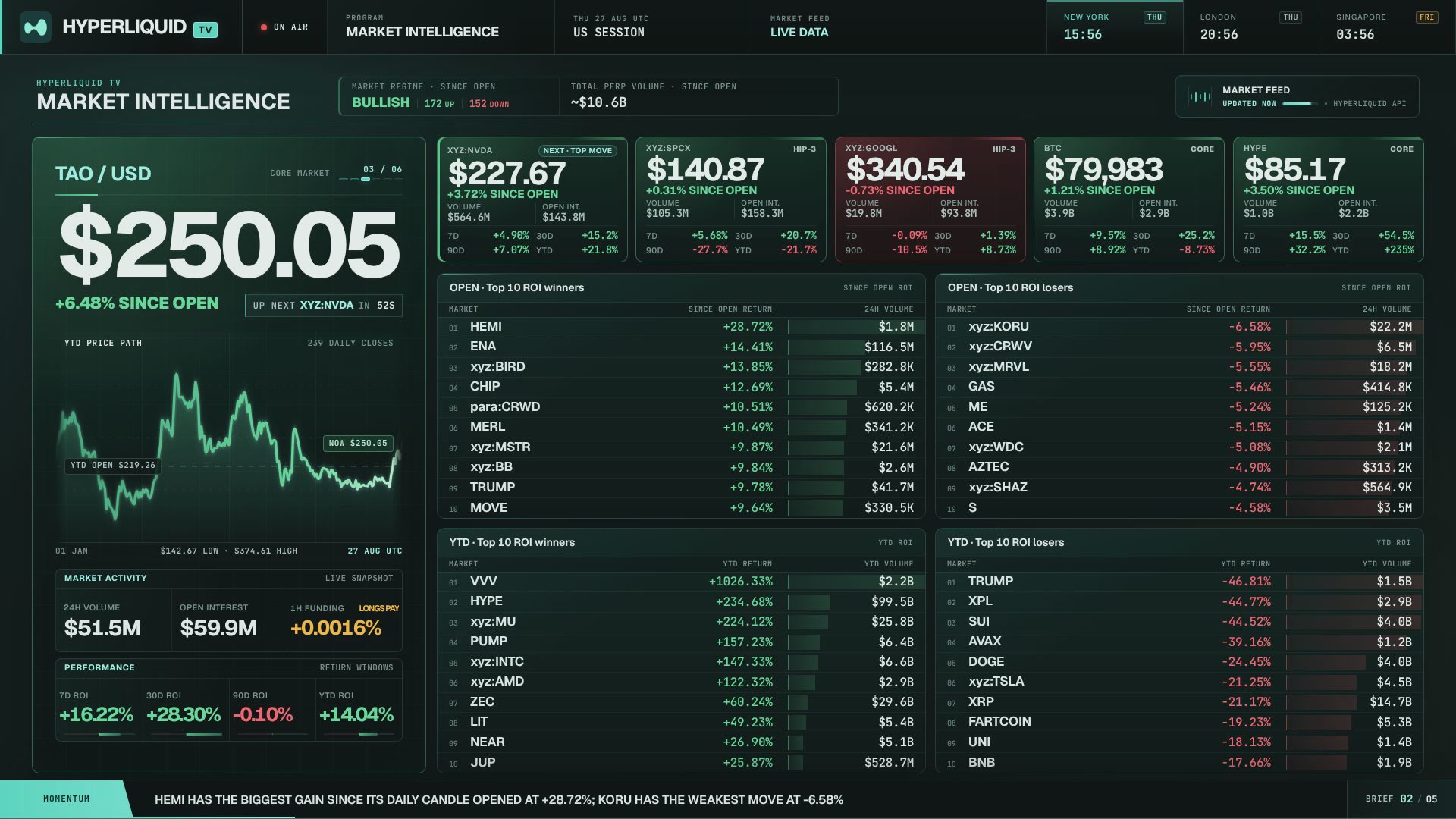Click the Open Interest $59.9M value
Screen dimensions: 1456x819
218,628
